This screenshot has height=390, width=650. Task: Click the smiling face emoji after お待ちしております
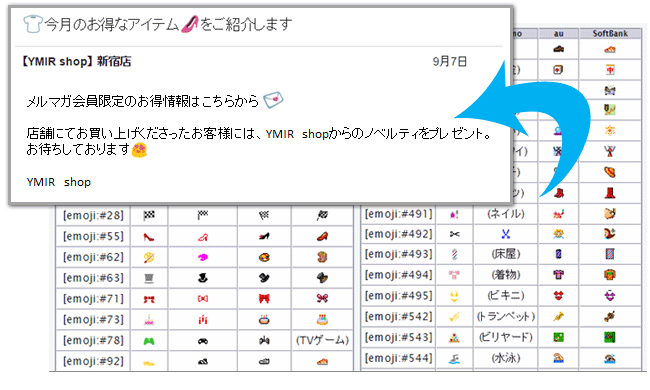tap(139, 150)
